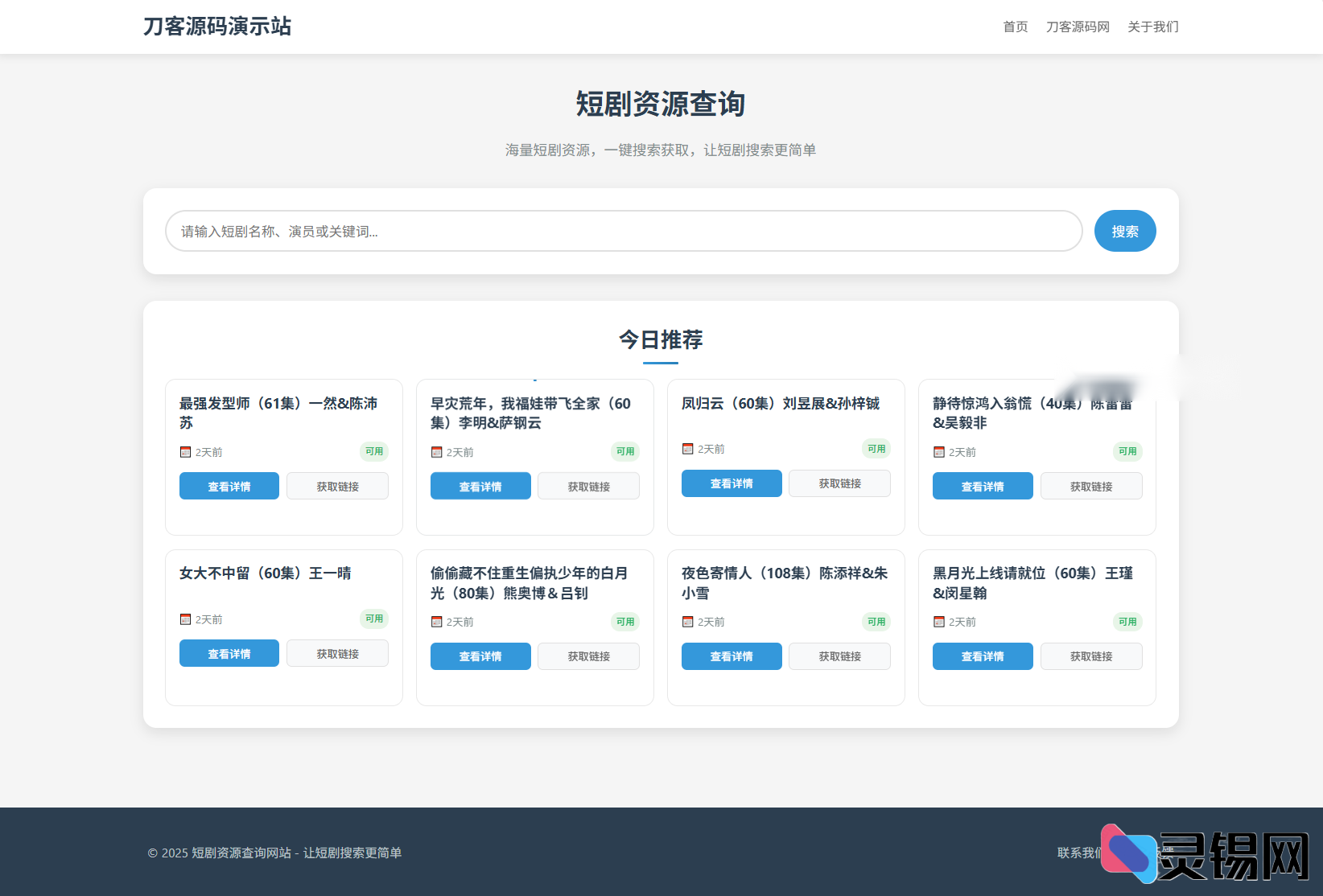This screenshot has height=896, width=1323.
Task: Open 刀客源码网 in the navigation bar
Action: pos(1078,27)
